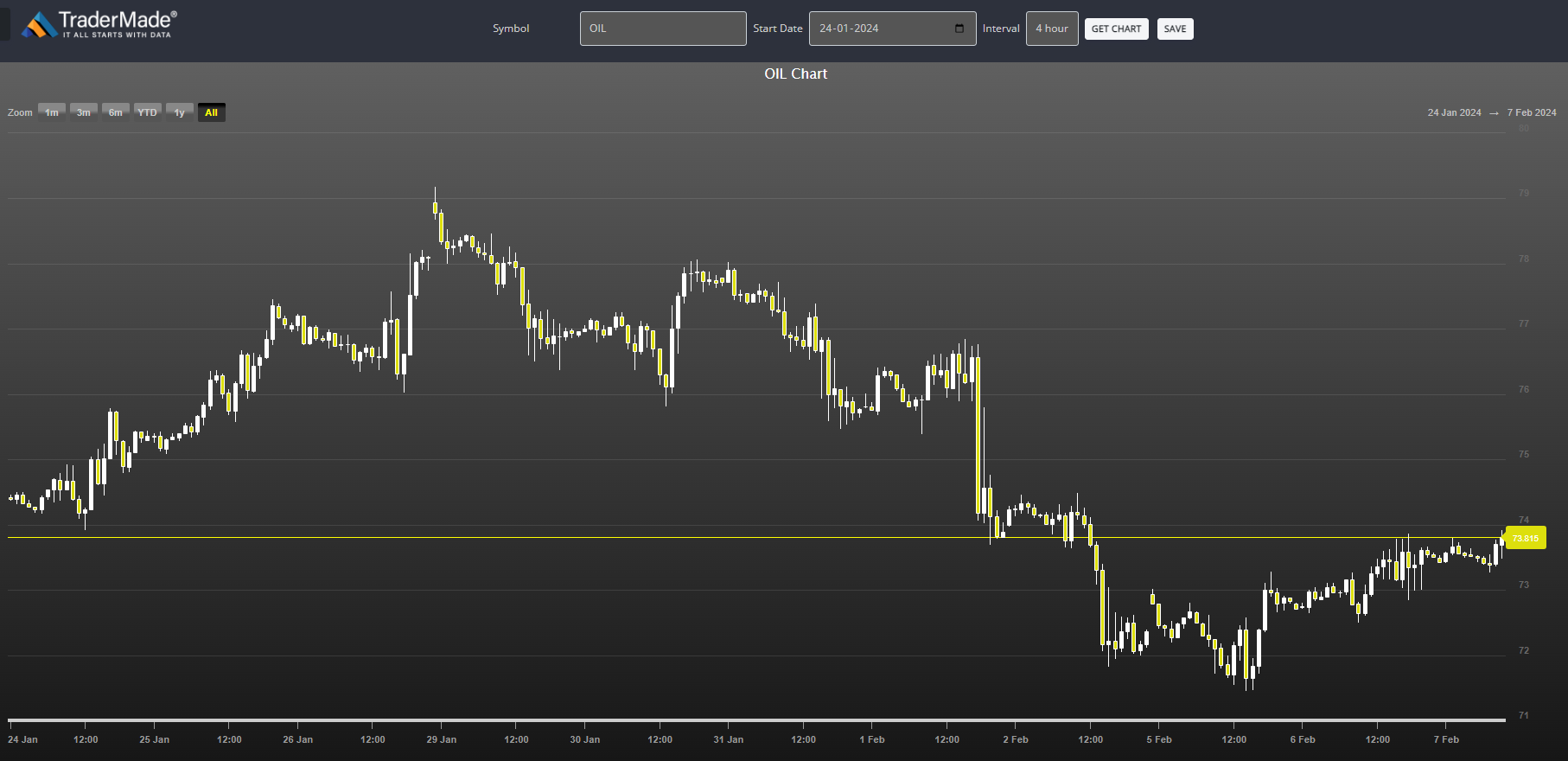
Task: Select the All zoom range
Action: pyautogui.click(x=211, y=112)
